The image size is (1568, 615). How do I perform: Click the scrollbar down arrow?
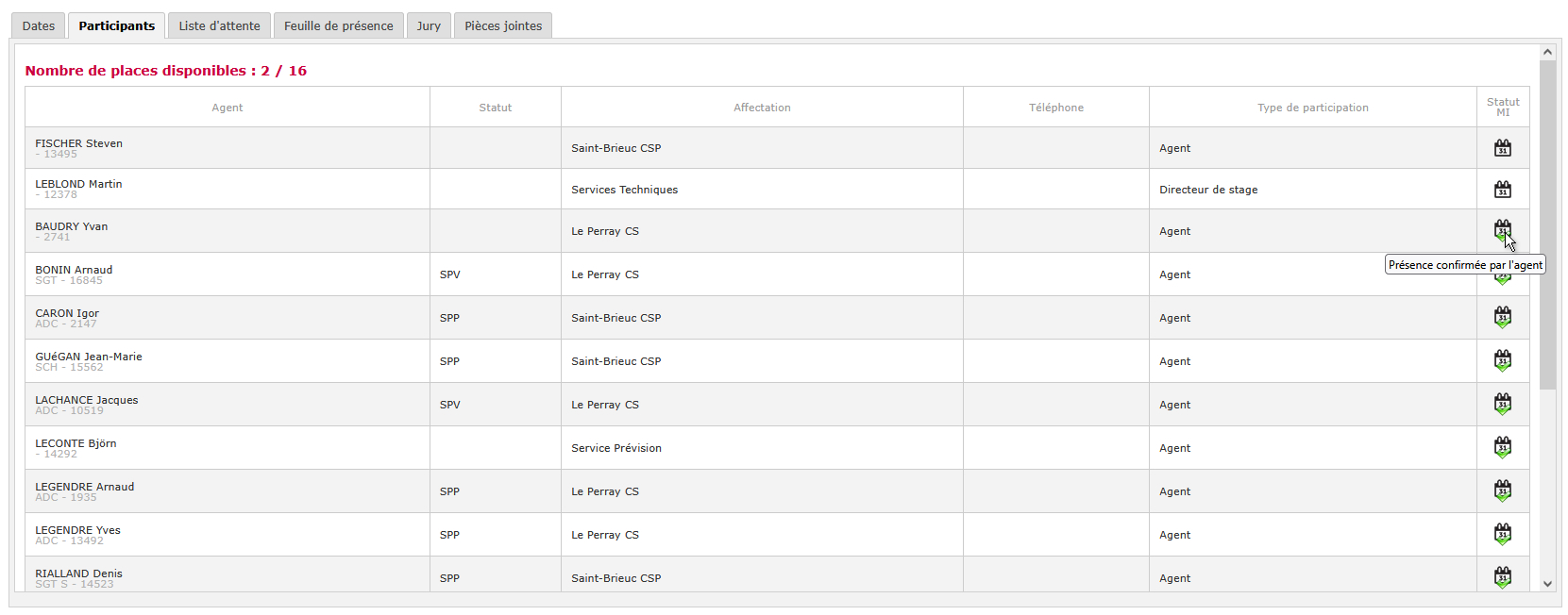tap(1547, 584)
